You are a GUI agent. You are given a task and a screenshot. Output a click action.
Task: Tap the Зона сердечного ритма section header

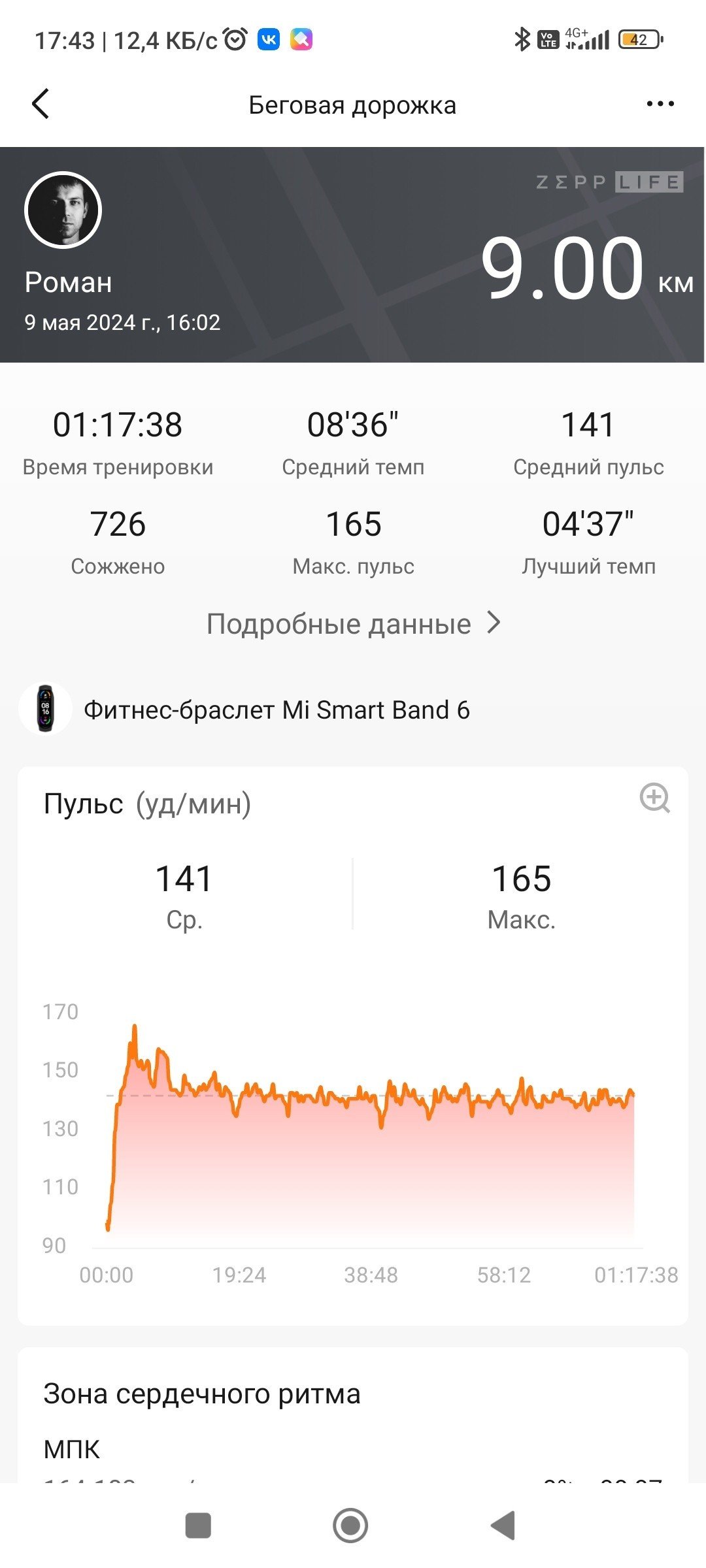202,1394
